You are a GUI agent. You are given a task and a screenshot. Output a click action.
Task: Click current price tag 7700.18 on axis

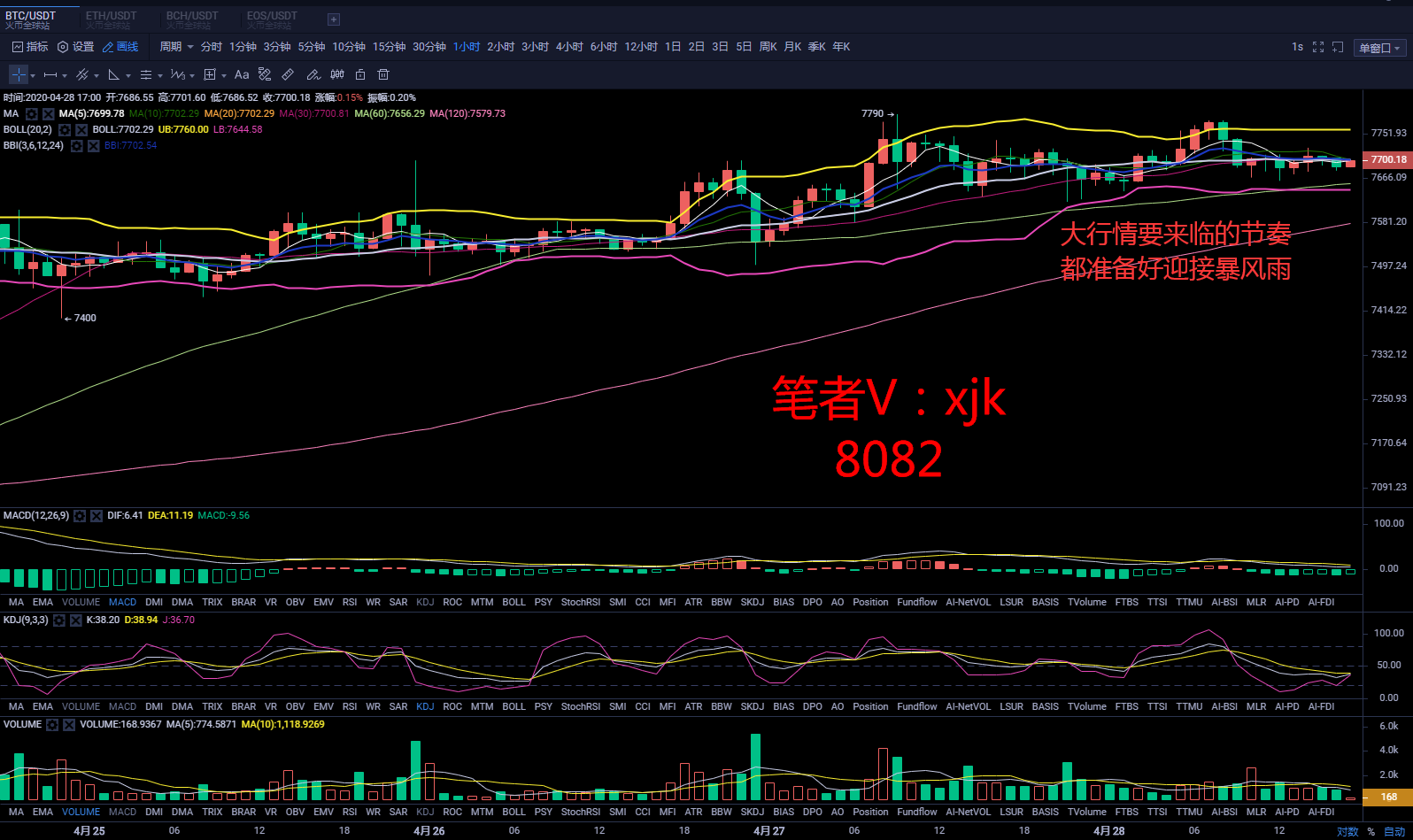1387,160
